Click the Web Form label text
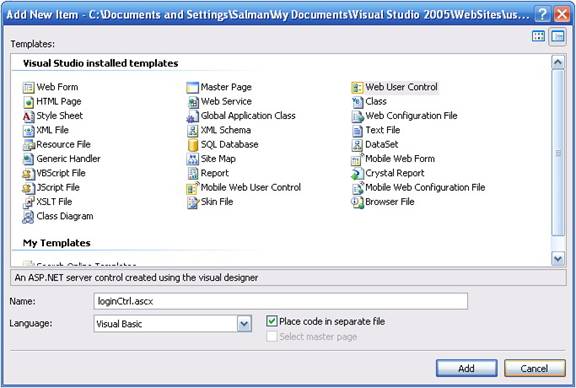576x388 pixels. point(57,87)
